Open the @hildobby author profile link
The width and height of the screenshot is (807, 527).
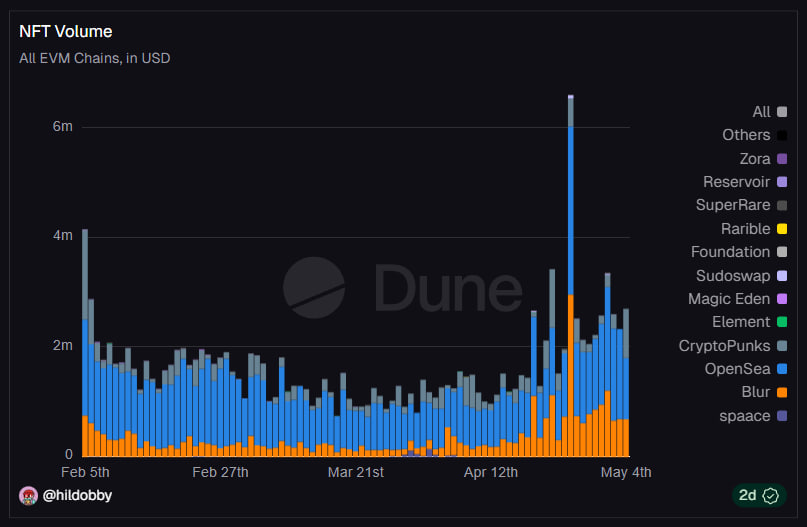coord(77,495)
